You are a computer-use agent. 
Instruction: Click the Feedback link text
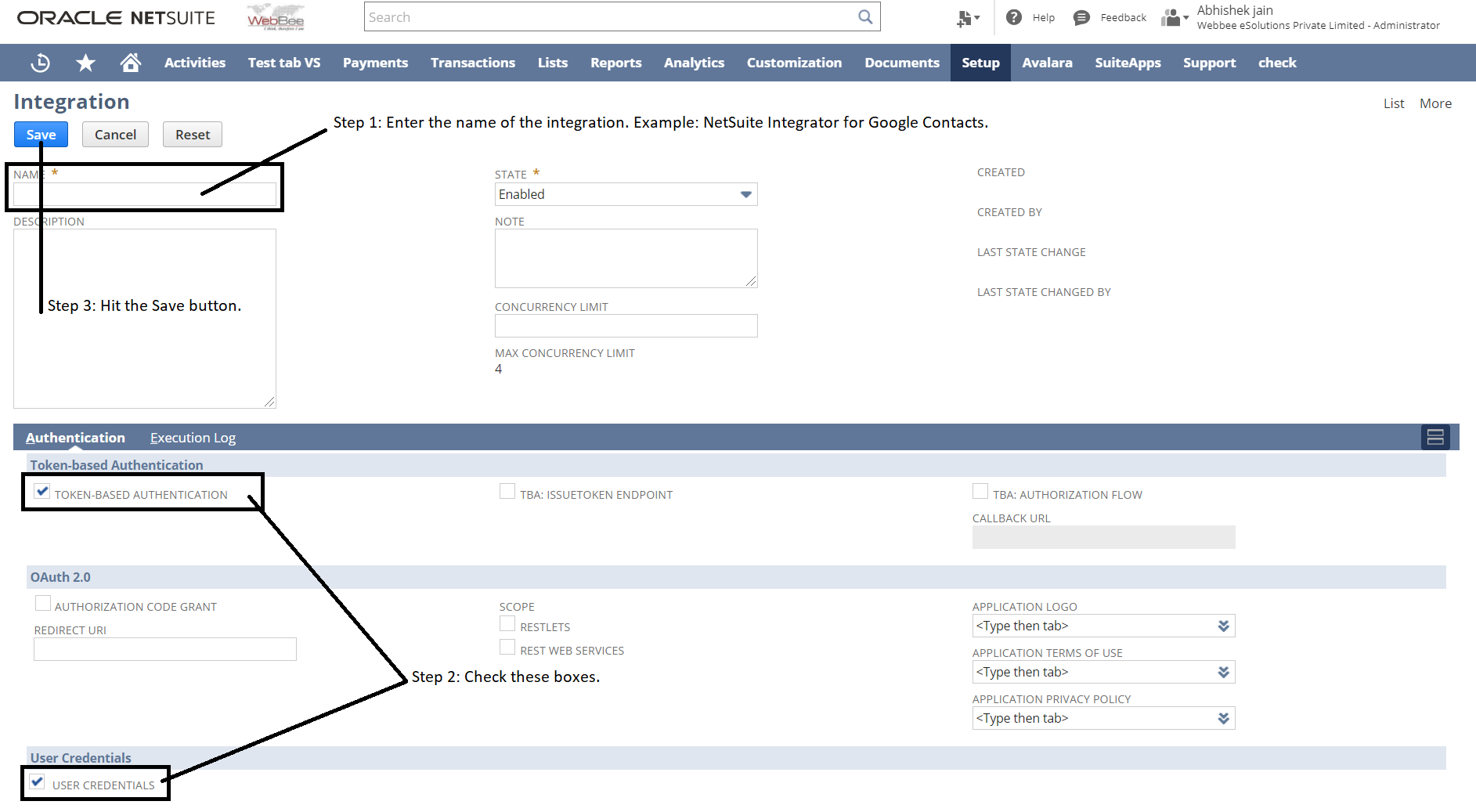coord(1123,17)
